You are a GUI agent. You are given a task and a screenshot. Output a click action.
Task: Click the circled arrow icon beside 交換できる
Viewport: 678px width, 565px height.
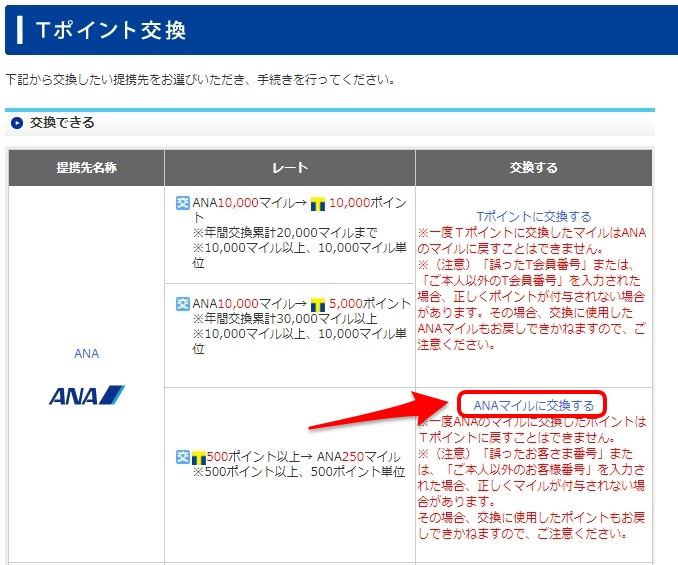pyautogui.click(x=17, y=123)
